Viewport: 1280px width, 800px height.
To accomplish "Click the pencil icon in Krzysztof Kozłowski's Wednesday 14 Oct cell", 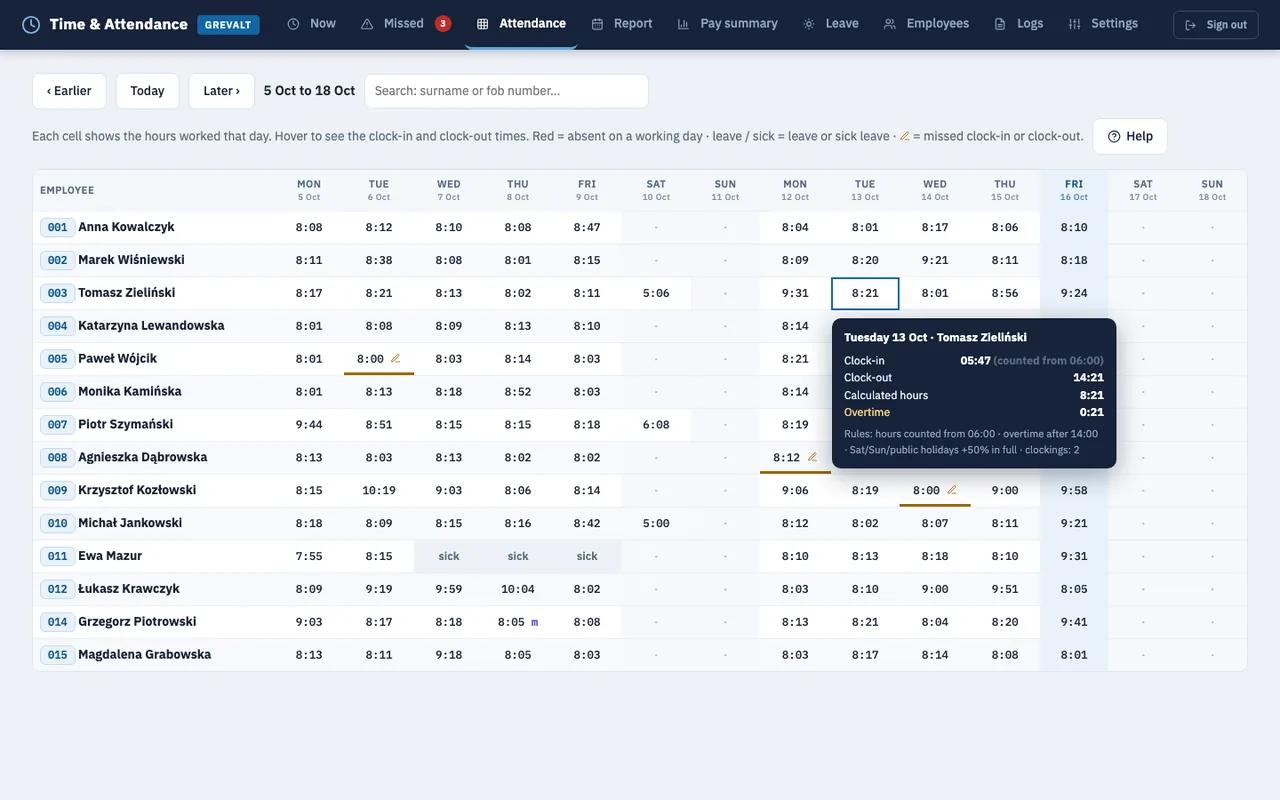I will click(x=952, y=490).
